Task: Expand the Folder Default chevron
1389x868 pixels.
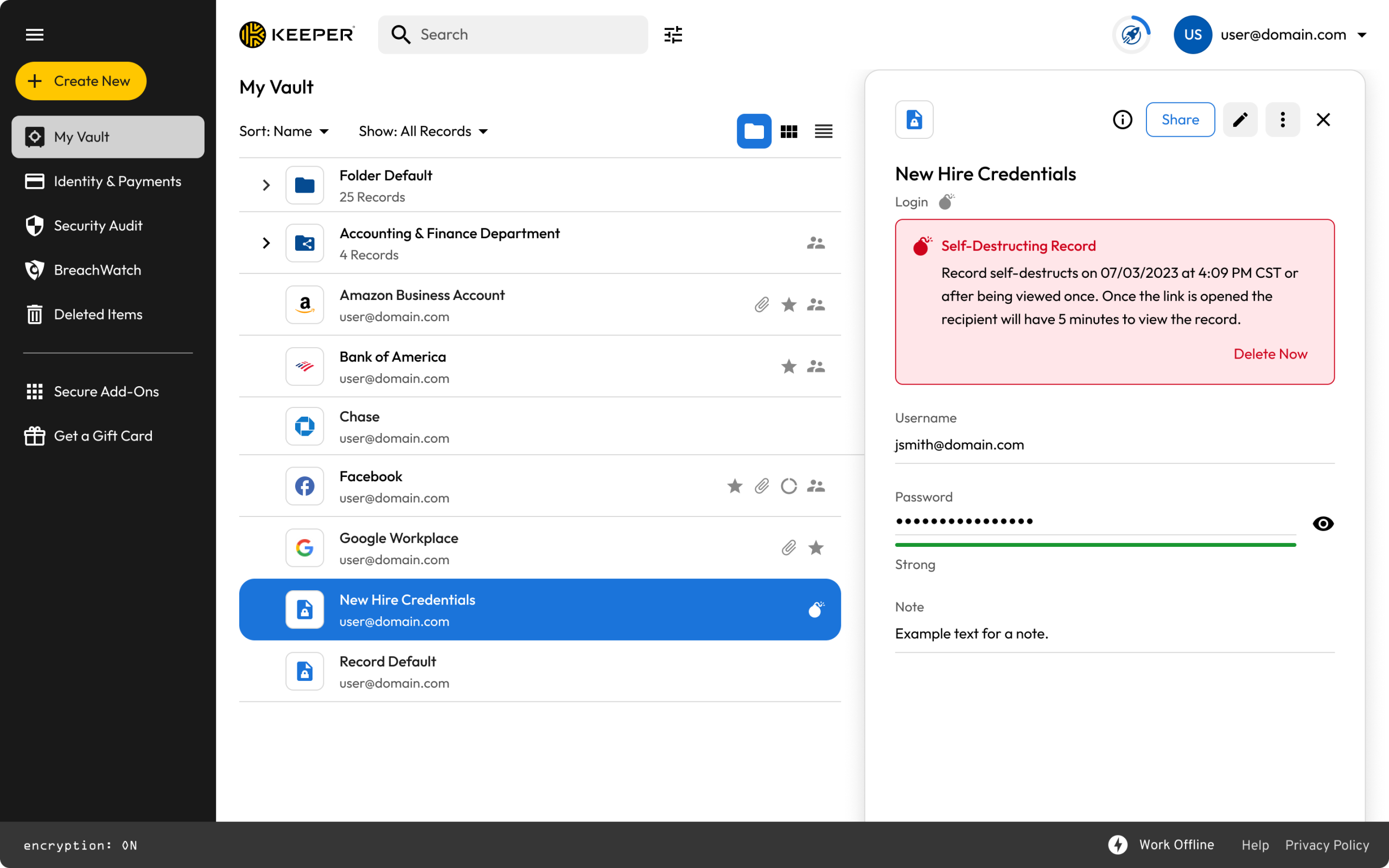Action: click(266, 185)
